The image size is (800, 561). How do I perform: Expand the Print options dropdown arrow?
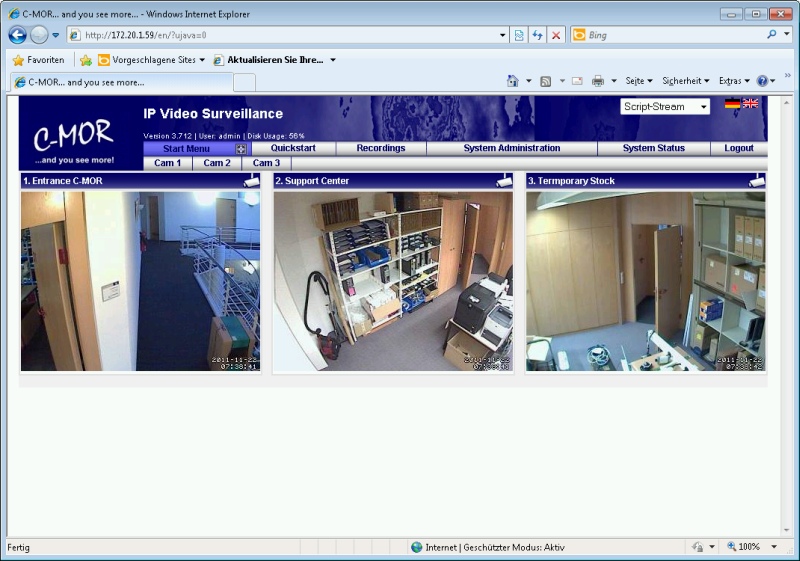point(614,81)
